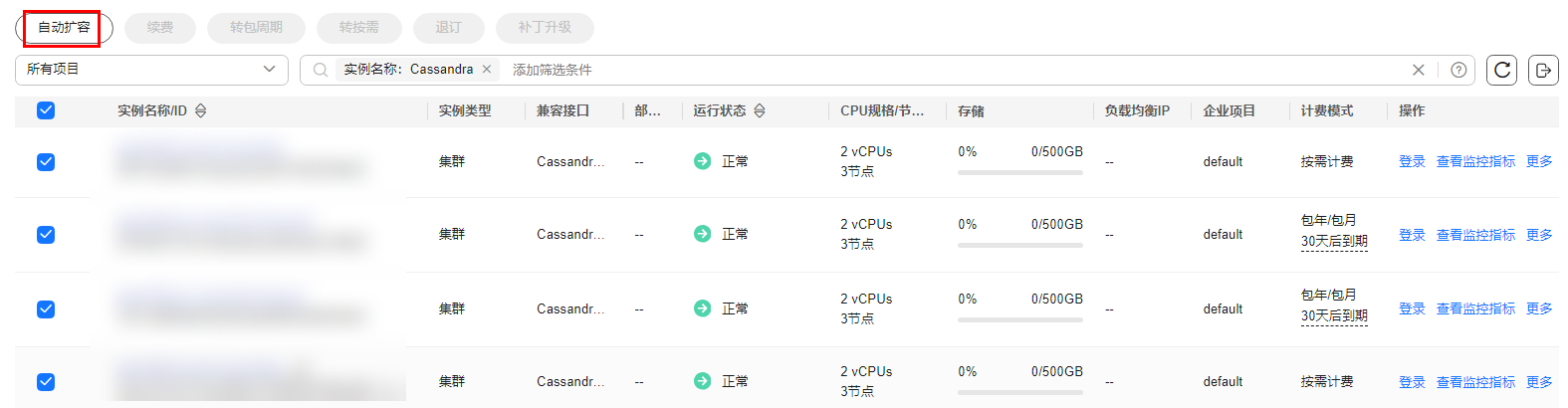Viewport: 1568px width, 408px height.
Task: Sort by 实例名称/ID column arrows
Action: (x=200, y=110)
